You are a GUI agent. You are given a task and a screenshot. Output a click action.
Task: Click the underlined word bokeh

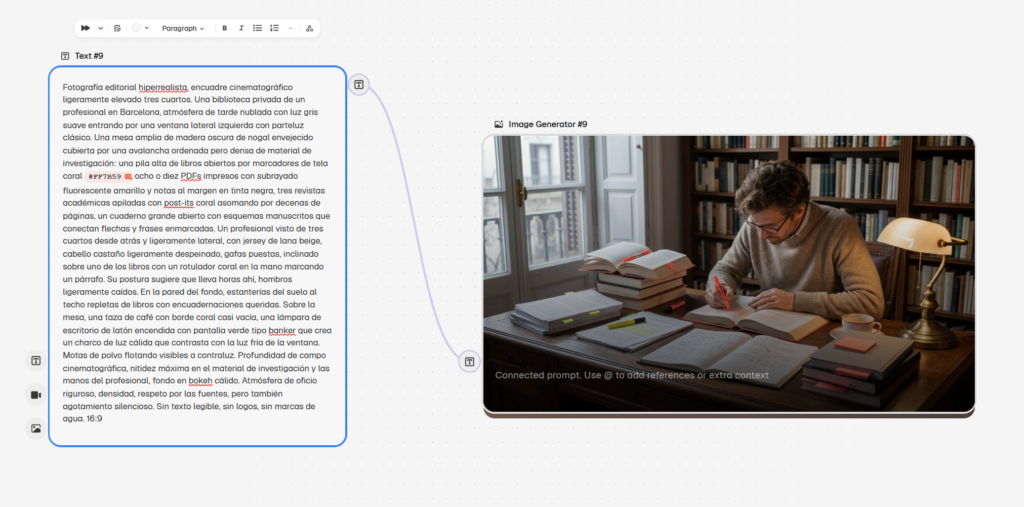coord(200,381)
